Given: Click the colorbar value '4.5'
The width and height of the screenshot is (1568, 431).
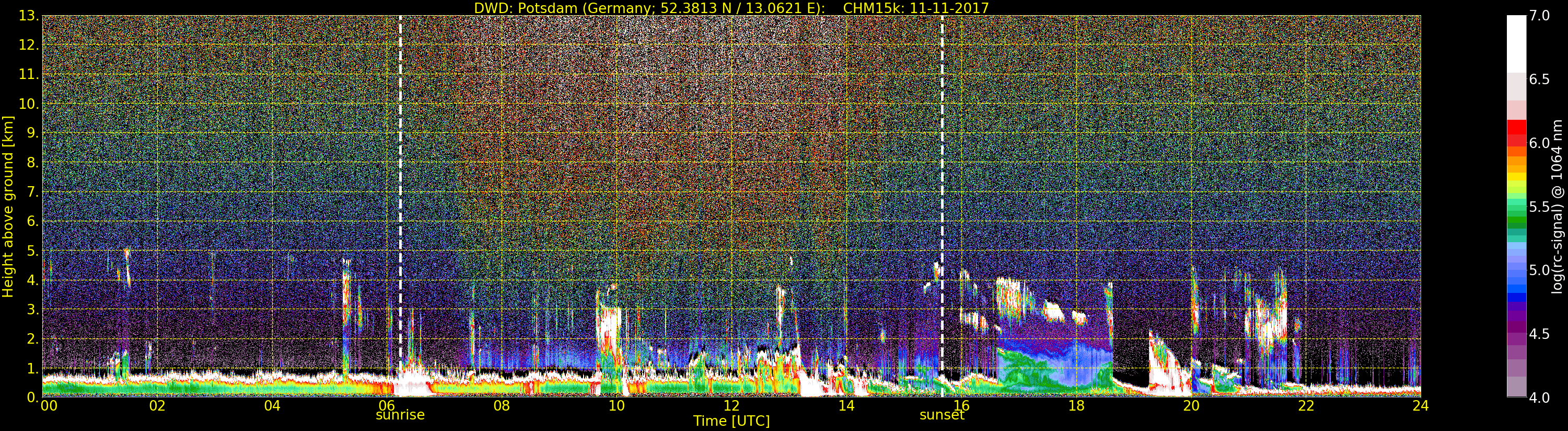Looking at the screenshot, I should tap(1539, 334).
